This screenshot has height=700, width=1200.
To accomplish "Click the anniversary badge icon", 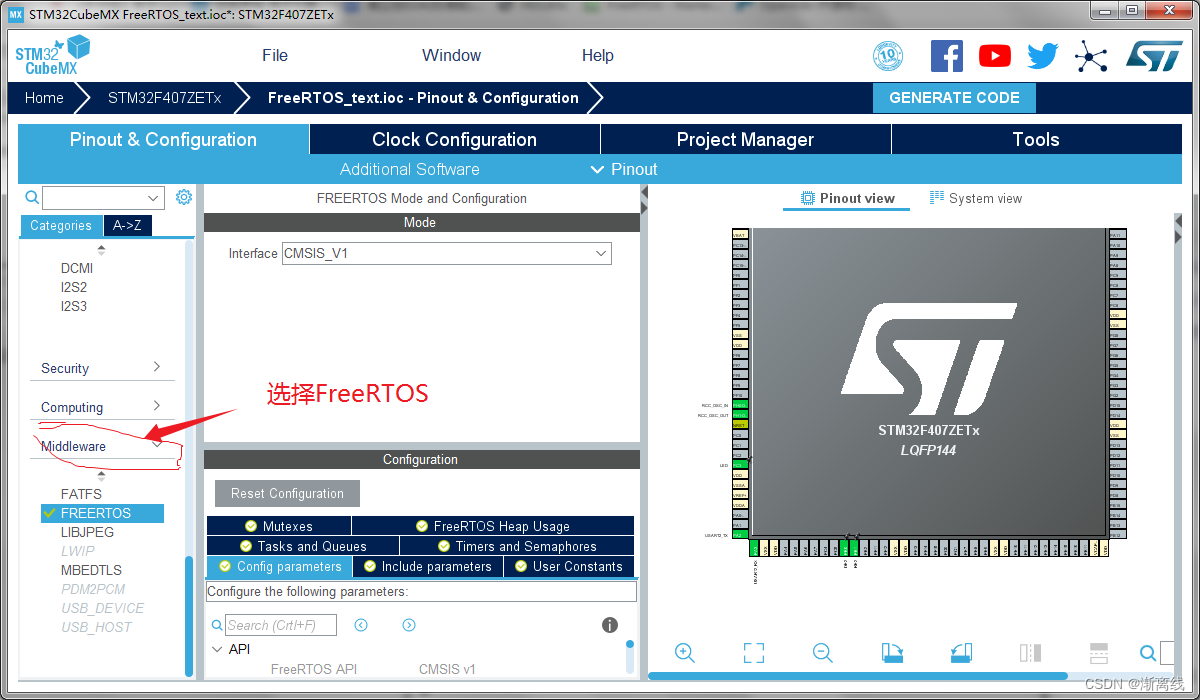I will (x=888, y=56).
